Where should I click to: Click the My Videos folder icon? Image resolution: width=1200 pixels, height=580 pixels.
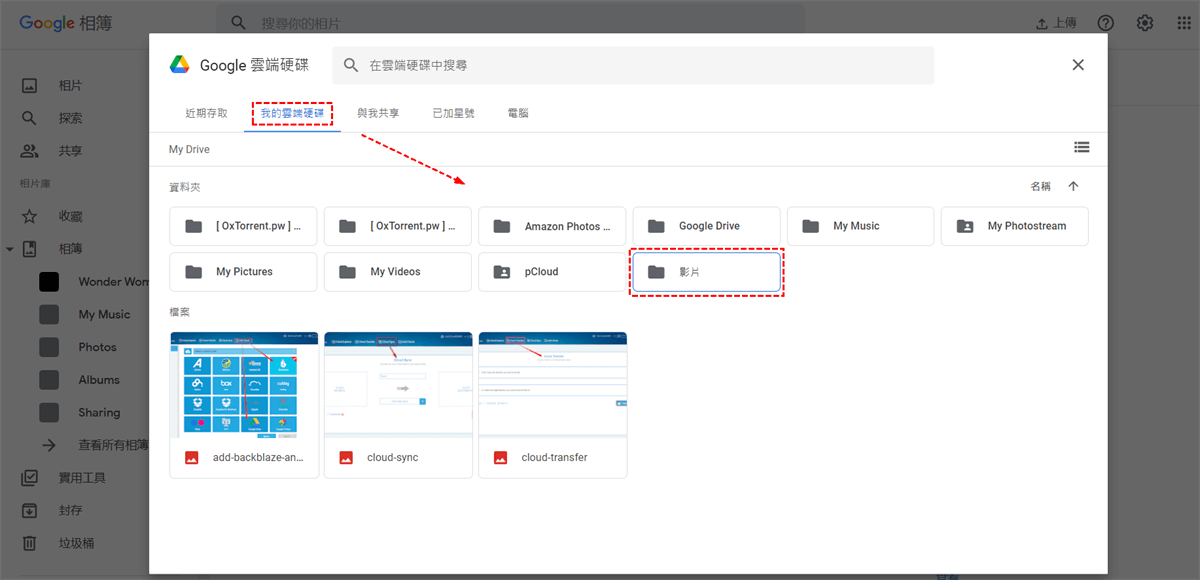pos(347,272)
